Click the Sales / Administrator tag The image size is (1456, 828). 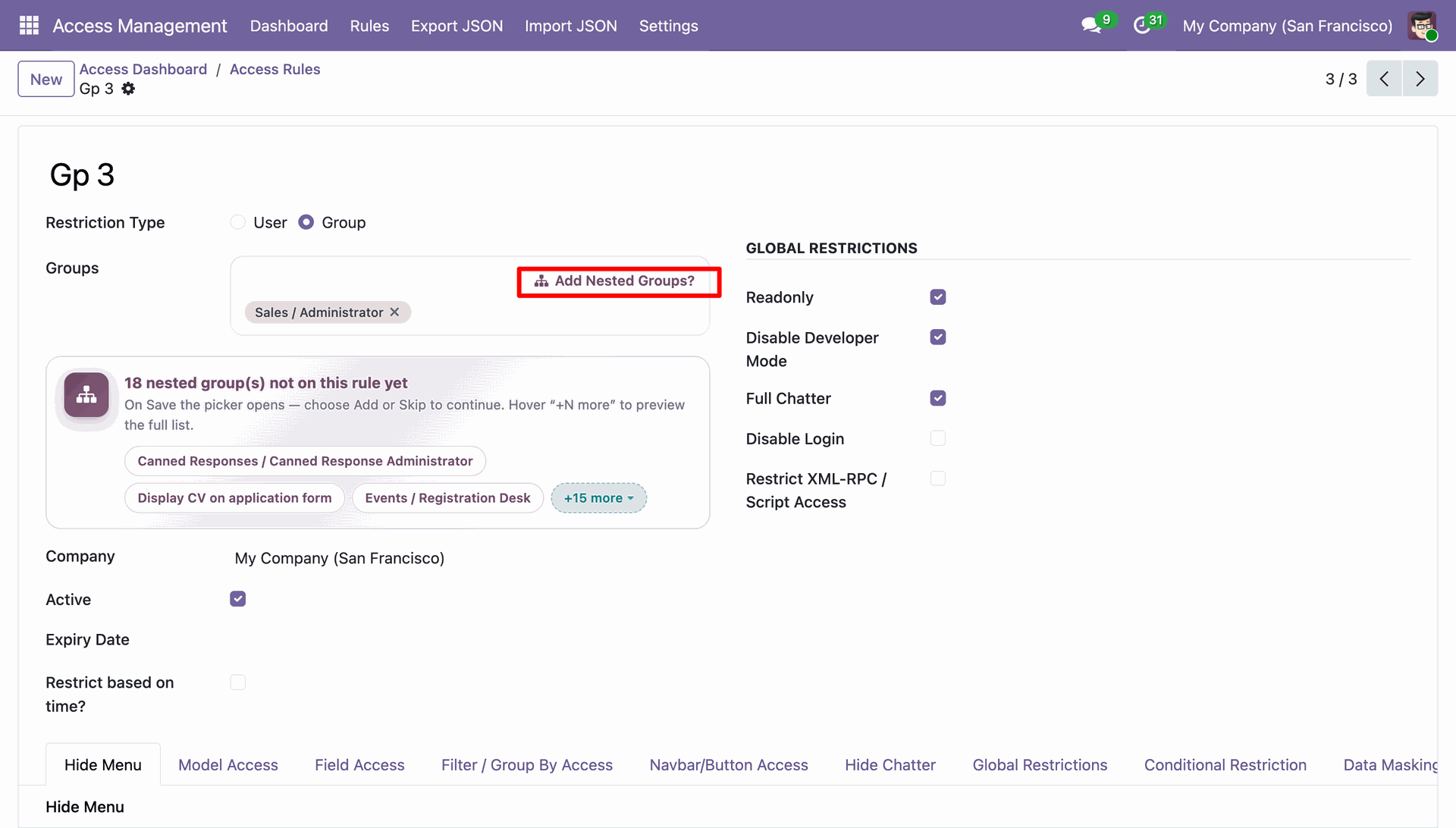coord(319,312)
